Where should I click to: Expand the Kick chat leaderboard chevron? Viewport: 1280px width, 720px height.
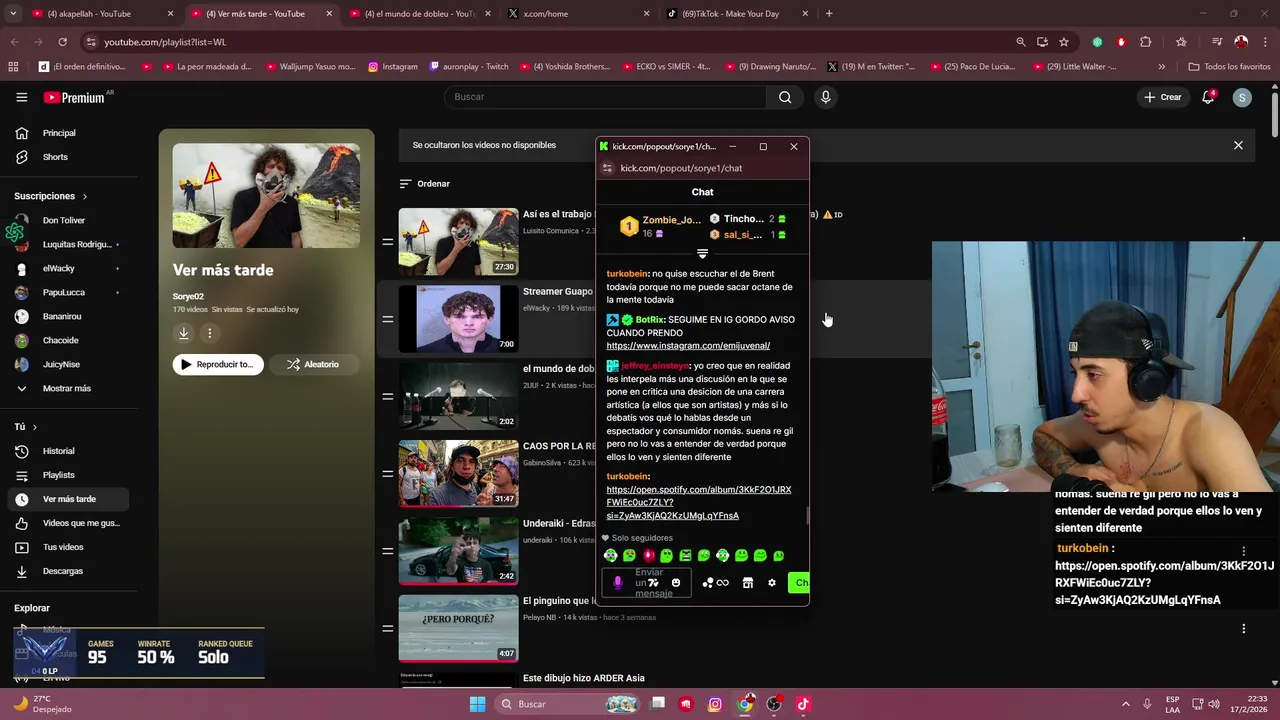click(x=702, y=254)
